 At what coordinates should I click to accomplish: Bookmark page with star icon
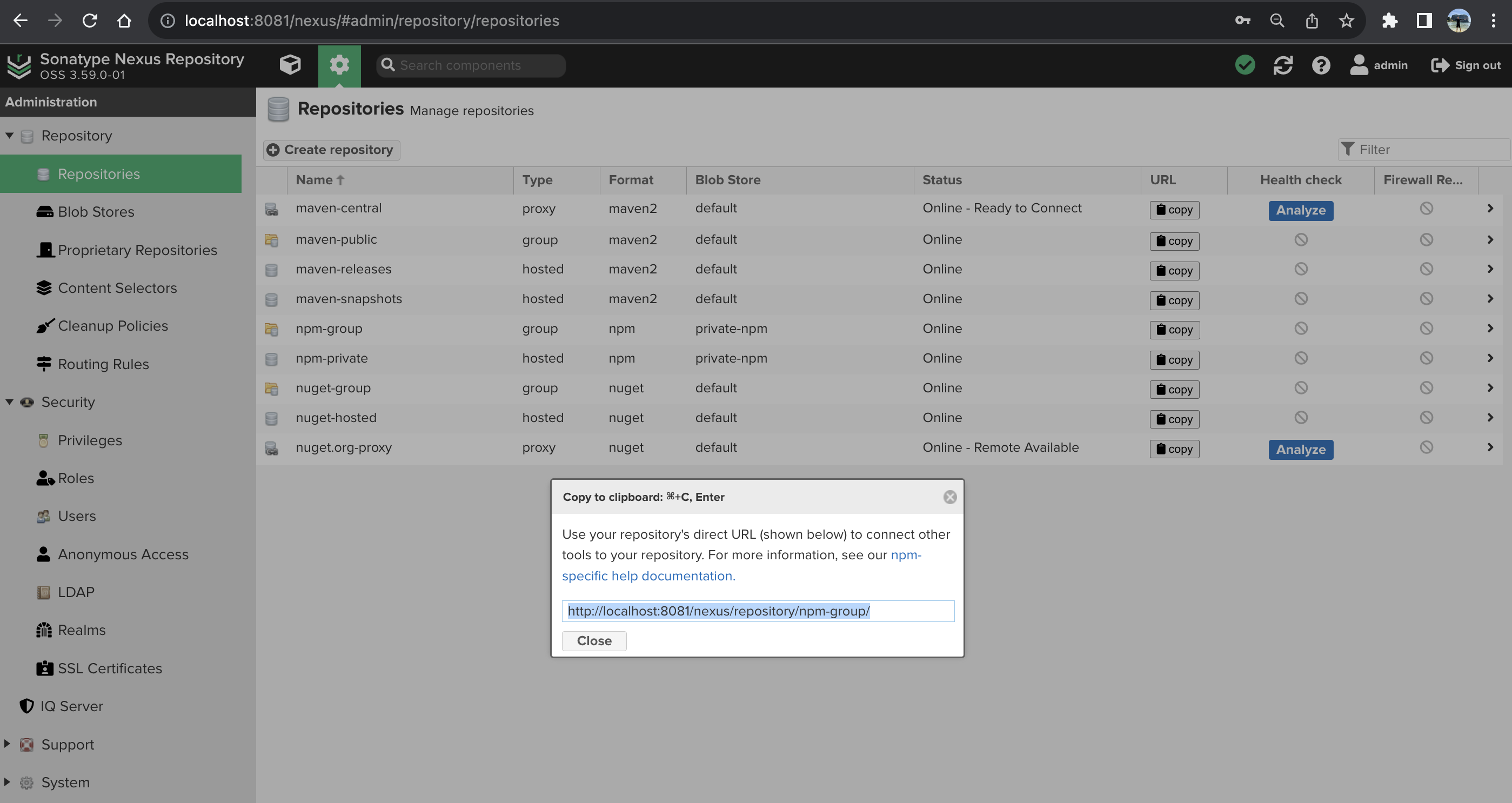pos(1347,21)
